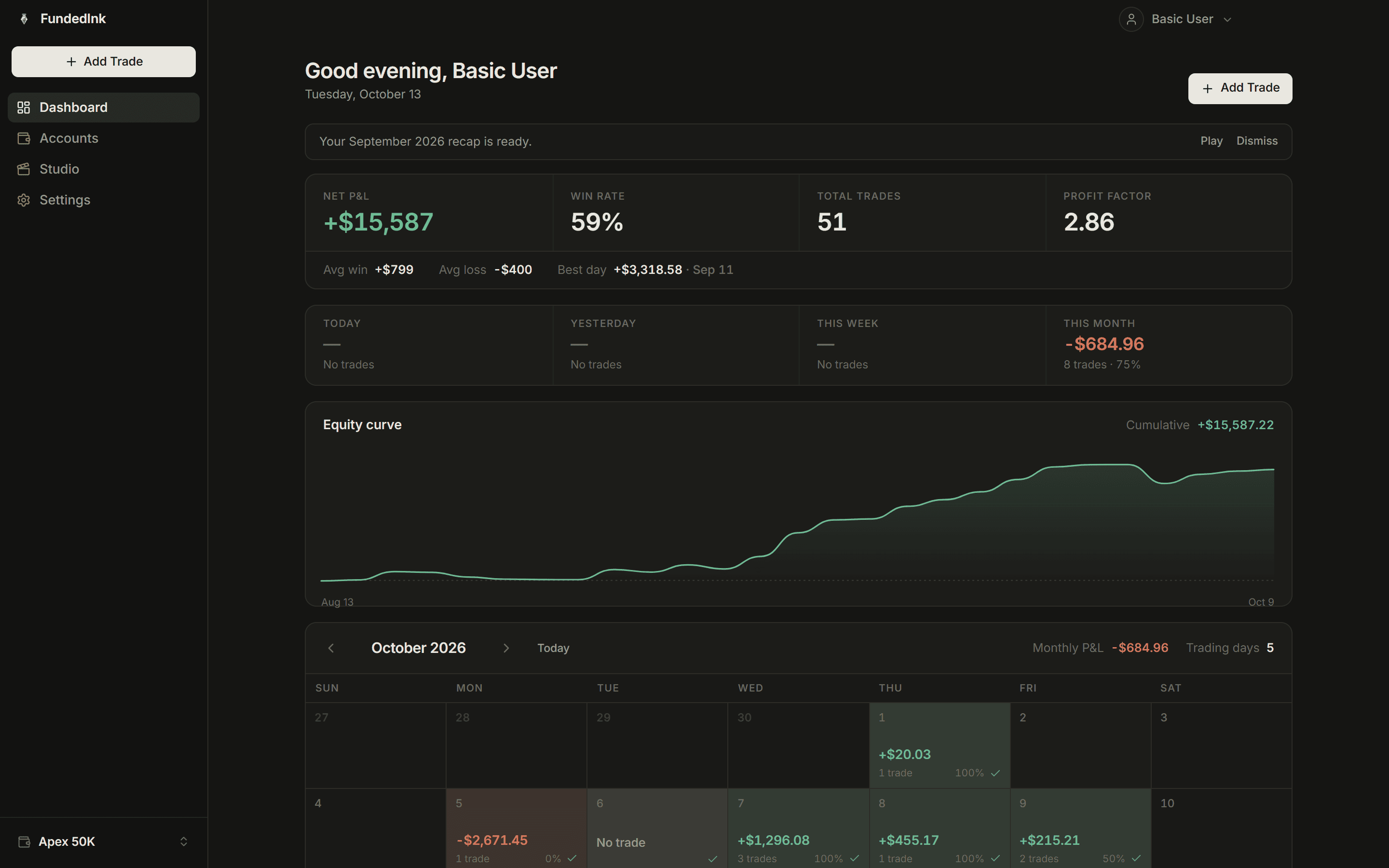Image resolution: width=1389 pixels, height=868 pixels.
Task: Click the Monthly P&L -$684.96 value
Action: [x=1140, y=648]
